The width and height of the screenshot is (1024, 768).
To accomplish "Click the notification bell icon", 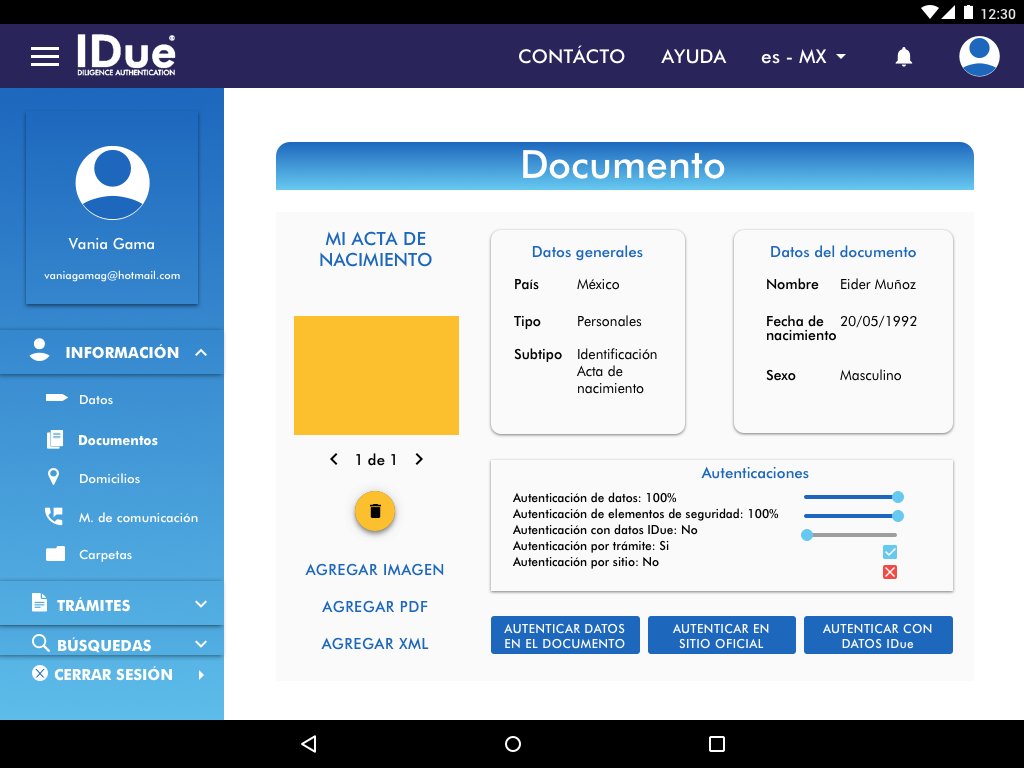I will click(x=903, y=57).
